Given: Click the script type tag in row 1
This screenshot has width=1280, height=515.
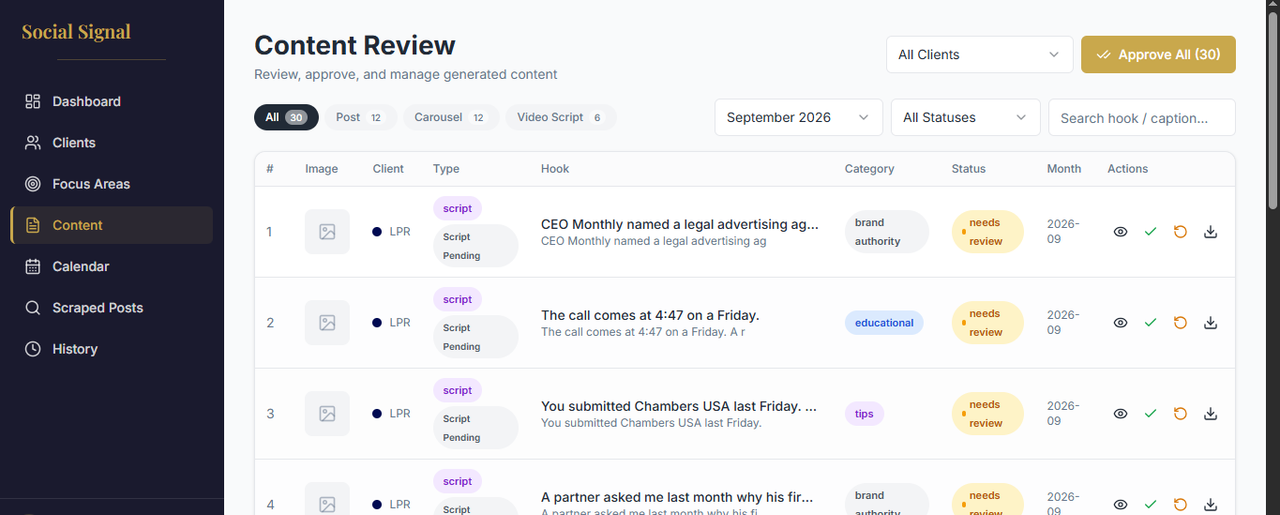Looking at the screenshot, I should [457, 209].
